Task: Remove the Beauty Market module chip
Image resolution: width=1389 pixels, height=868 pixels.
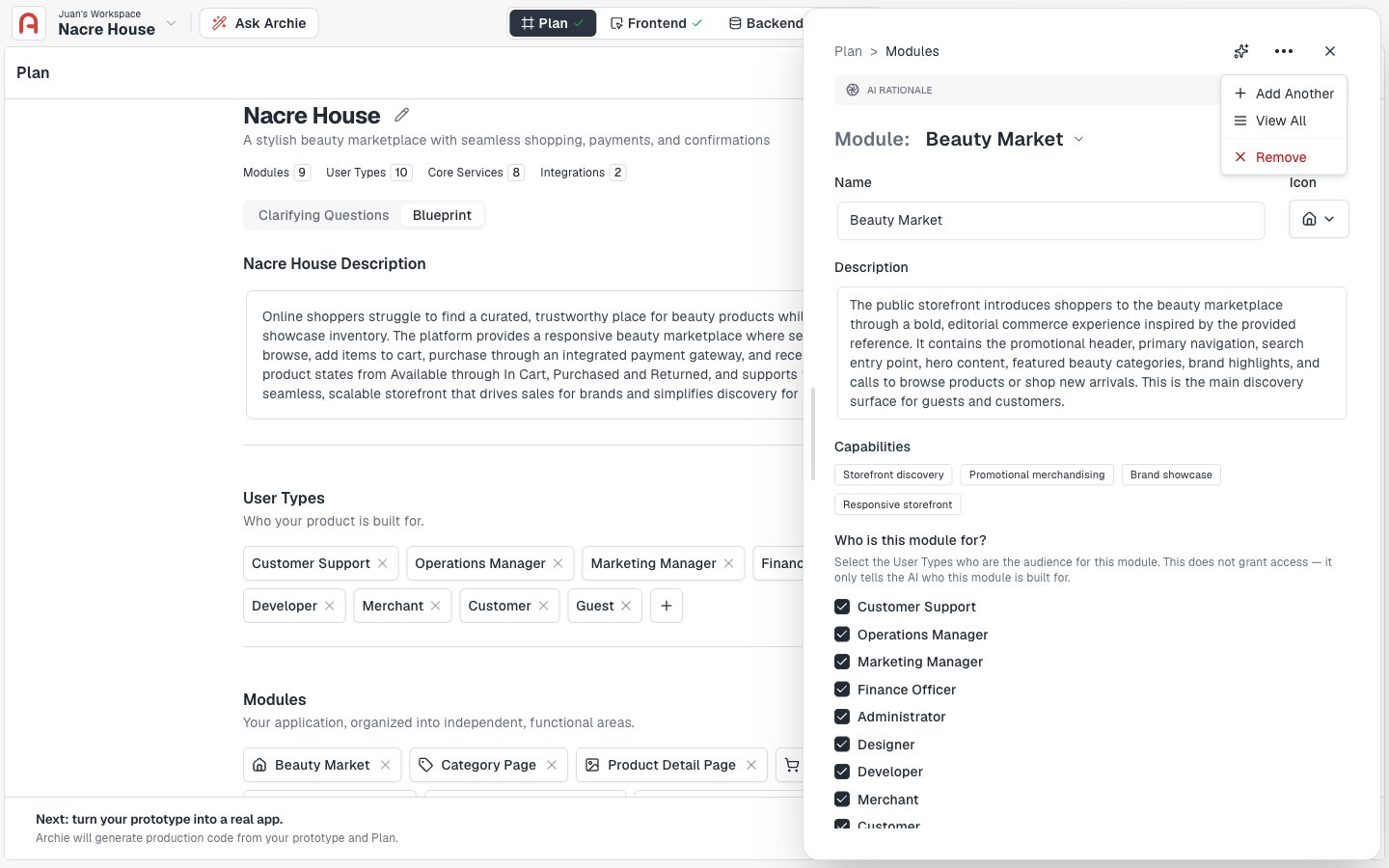Action: point(386,765)
